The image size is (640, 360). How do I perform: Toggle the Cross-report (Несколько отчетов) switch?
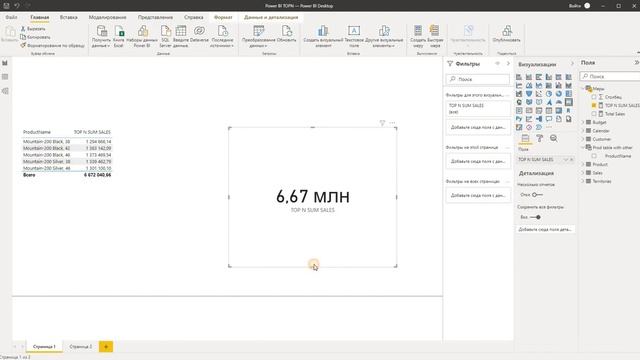537,195
